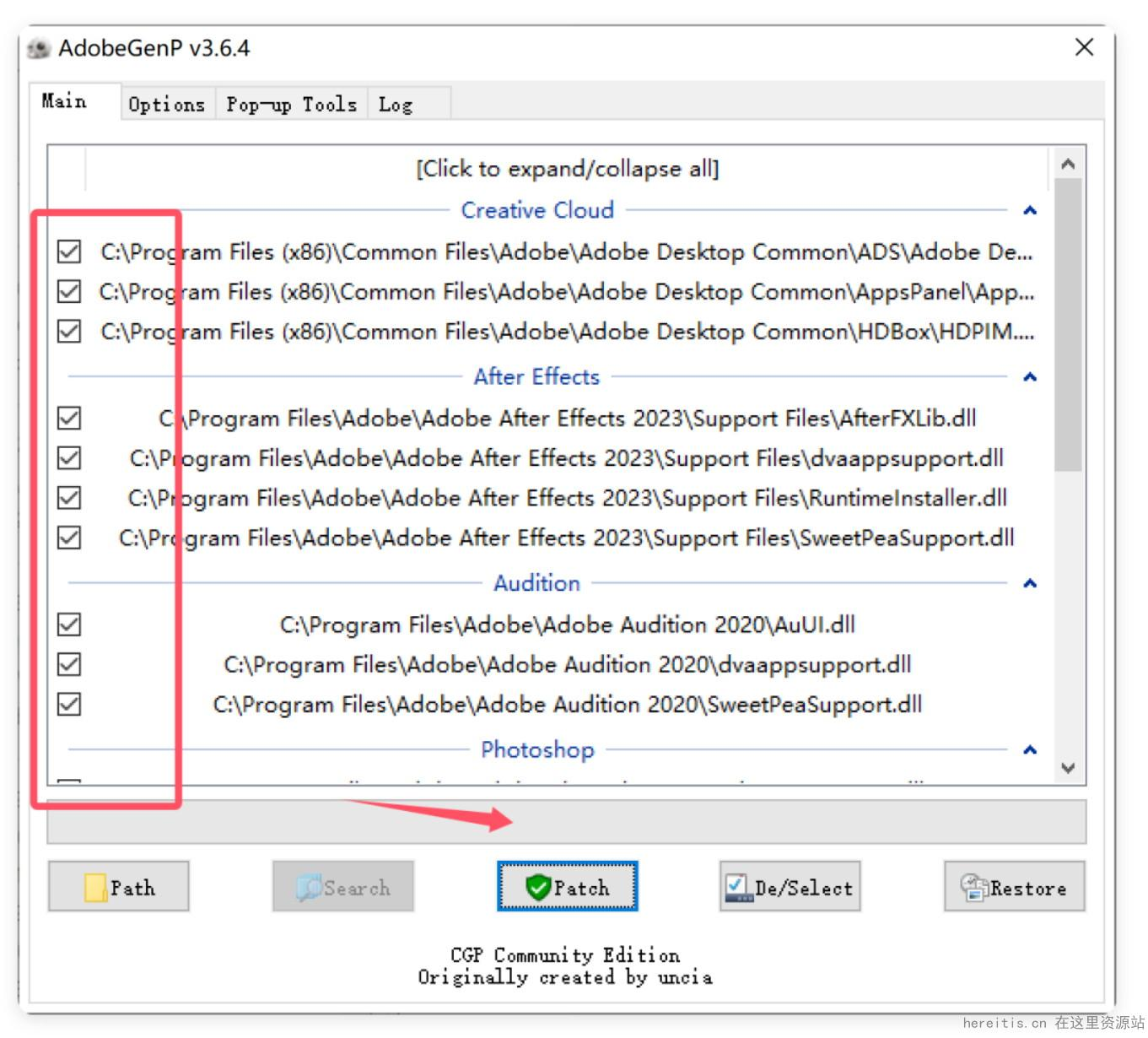Image resolution: width=1148 pixels, height=1038 pixels.
Task: Toggle After Effects dvaappsupport.dll checkbox
Action: (x=69, y=457)
